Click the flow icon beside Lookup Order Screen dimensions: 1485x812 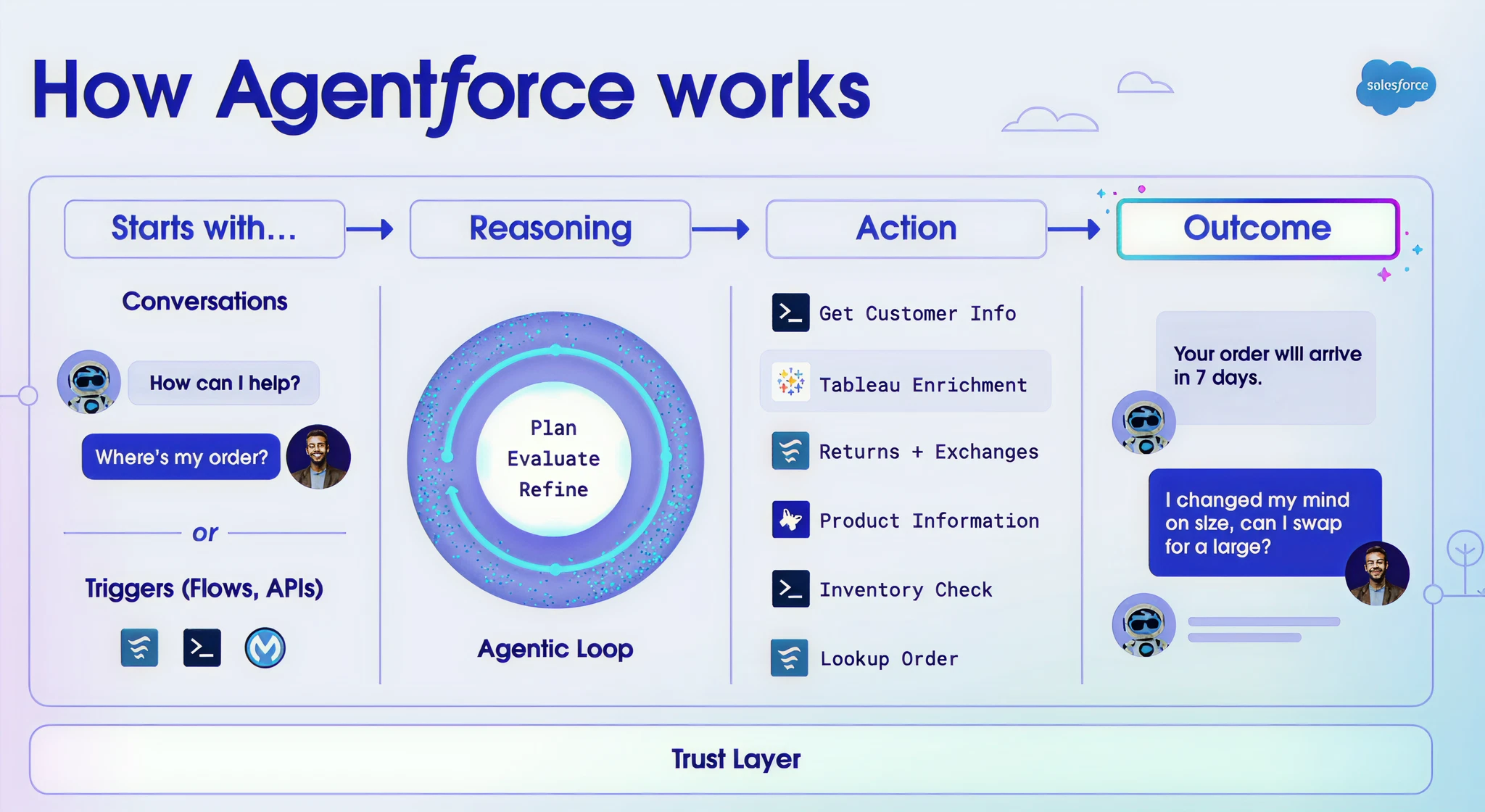(789, 658)
